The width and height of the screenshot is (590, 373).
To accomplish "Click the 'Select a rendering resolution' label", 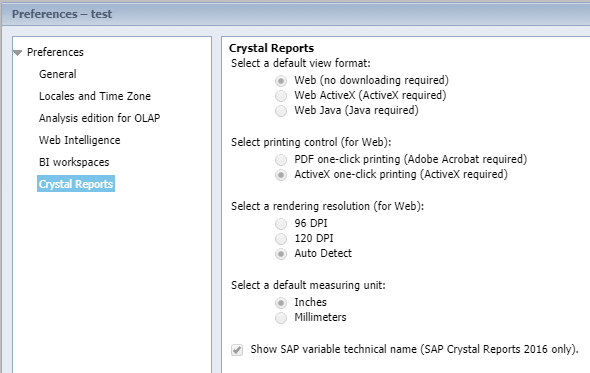I will pyautogui.click(x=327, y=206).
